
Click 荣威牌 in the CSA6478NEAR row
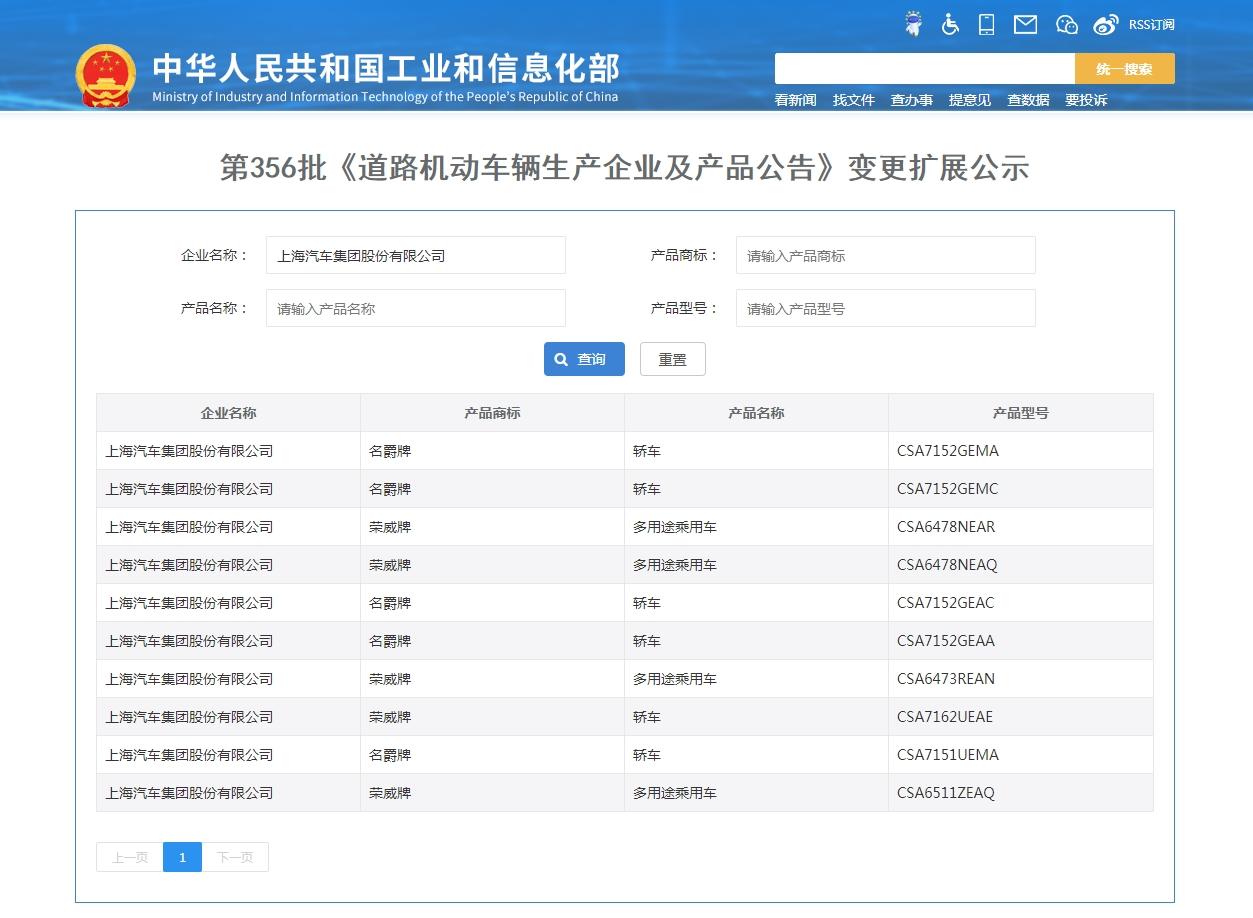click(x=390, y=527)
